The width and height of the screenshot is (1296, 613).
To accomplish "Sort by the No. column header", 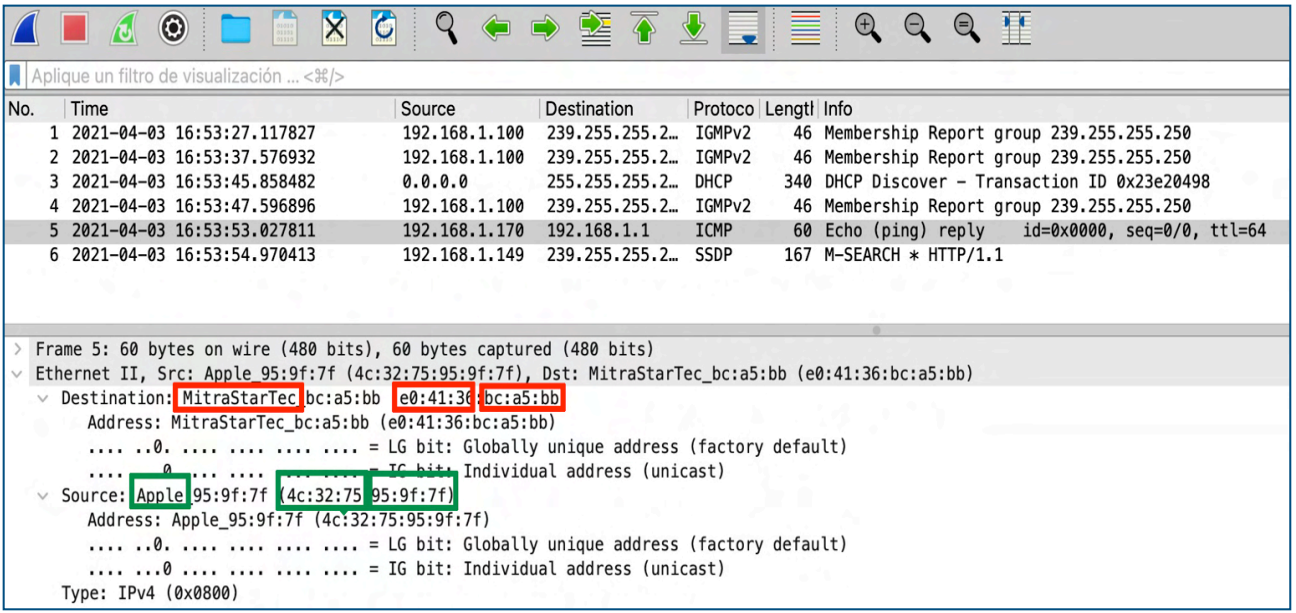I will point(34,109).
